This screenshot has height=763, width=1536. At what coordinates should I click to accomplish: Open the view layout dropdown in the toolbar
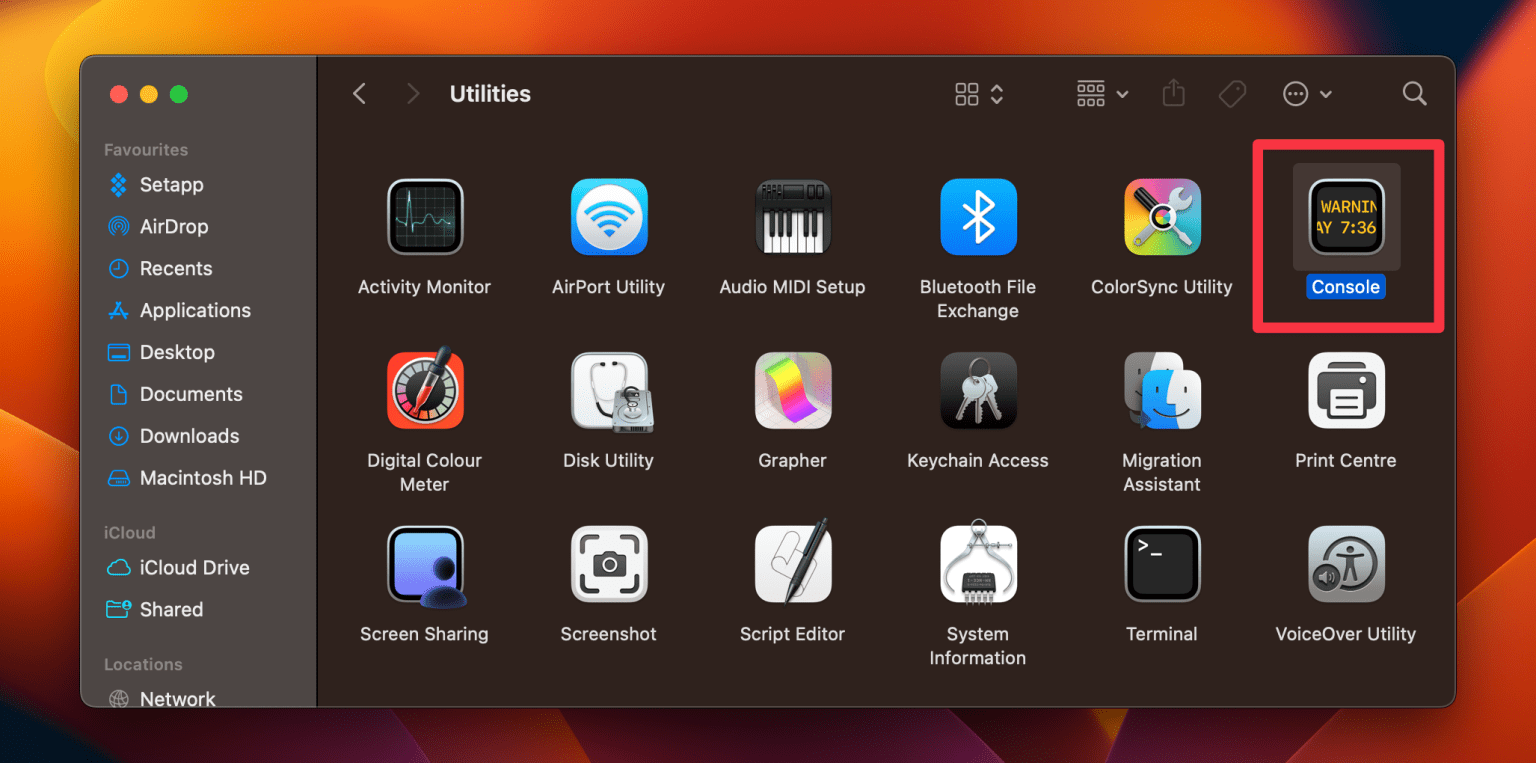[x=977, y=93]
